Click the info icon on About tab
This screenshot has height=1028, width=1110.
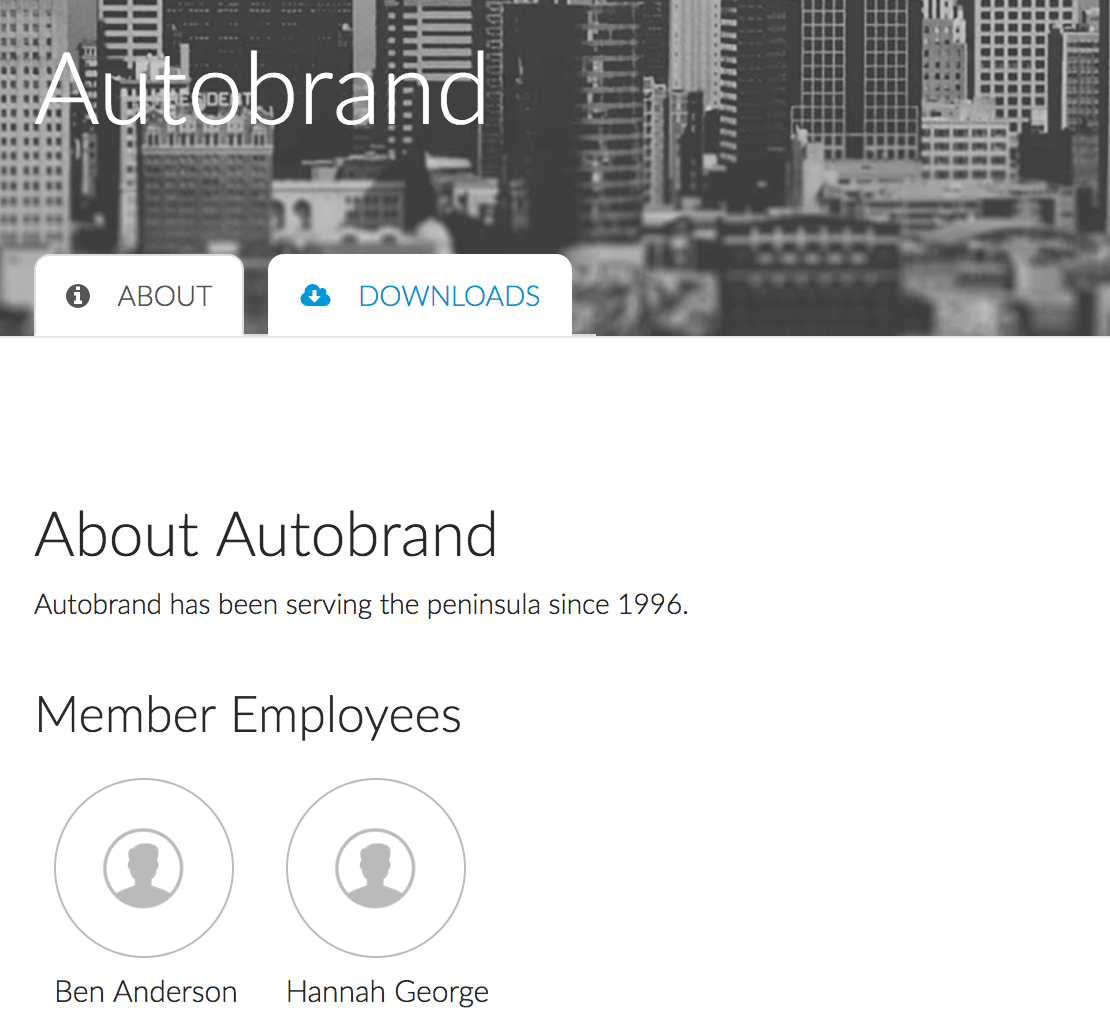(x=78, y=296)
